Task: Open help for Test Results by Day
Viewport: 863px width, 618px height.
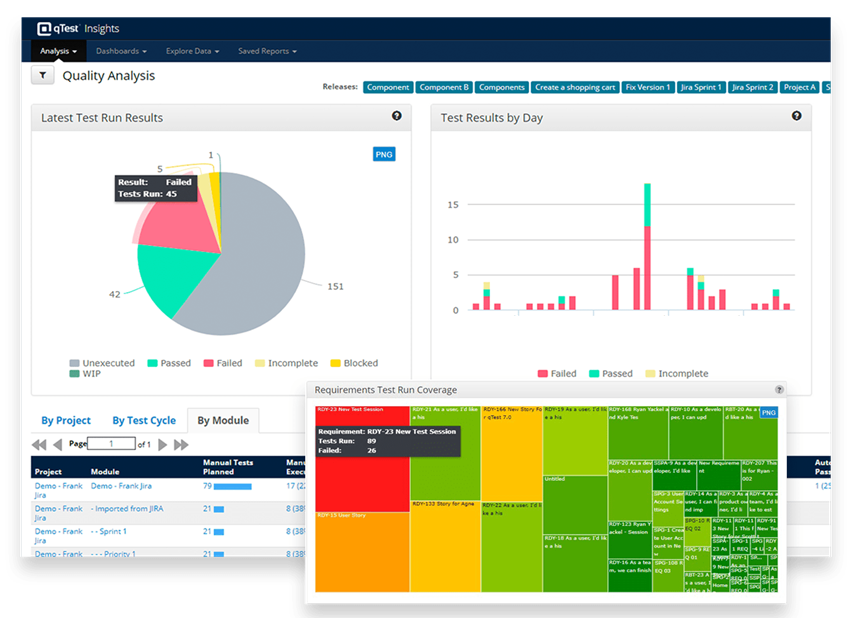Action: coord(797,116)
